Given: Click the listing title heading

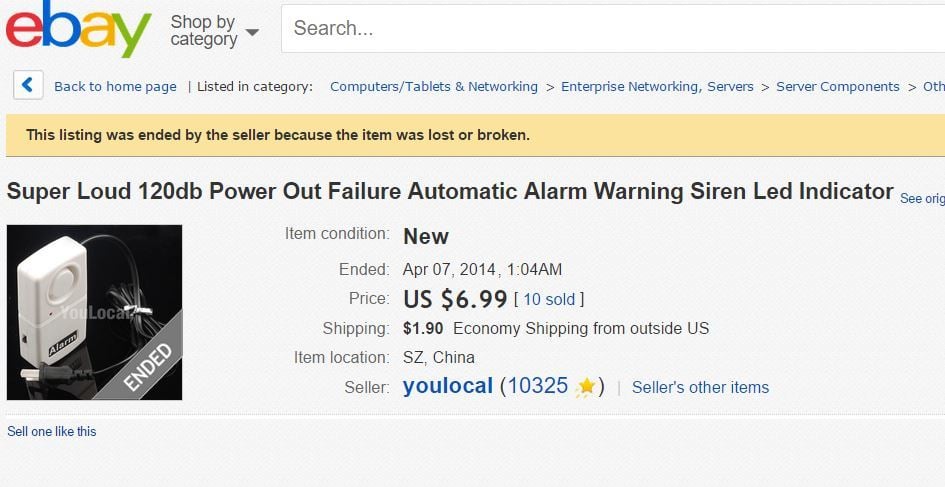Looking at the screenshot, I should 450,191.
